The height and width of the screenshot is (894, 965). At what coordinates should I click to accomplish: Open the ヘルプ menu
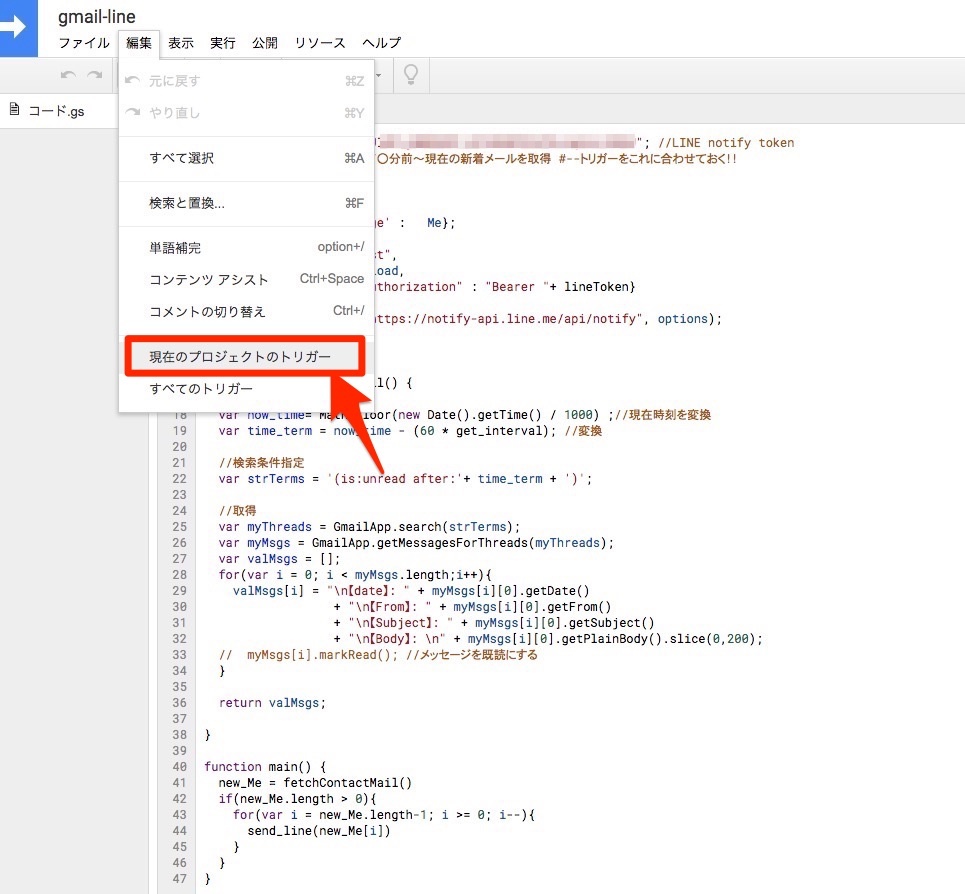point(382,43)
